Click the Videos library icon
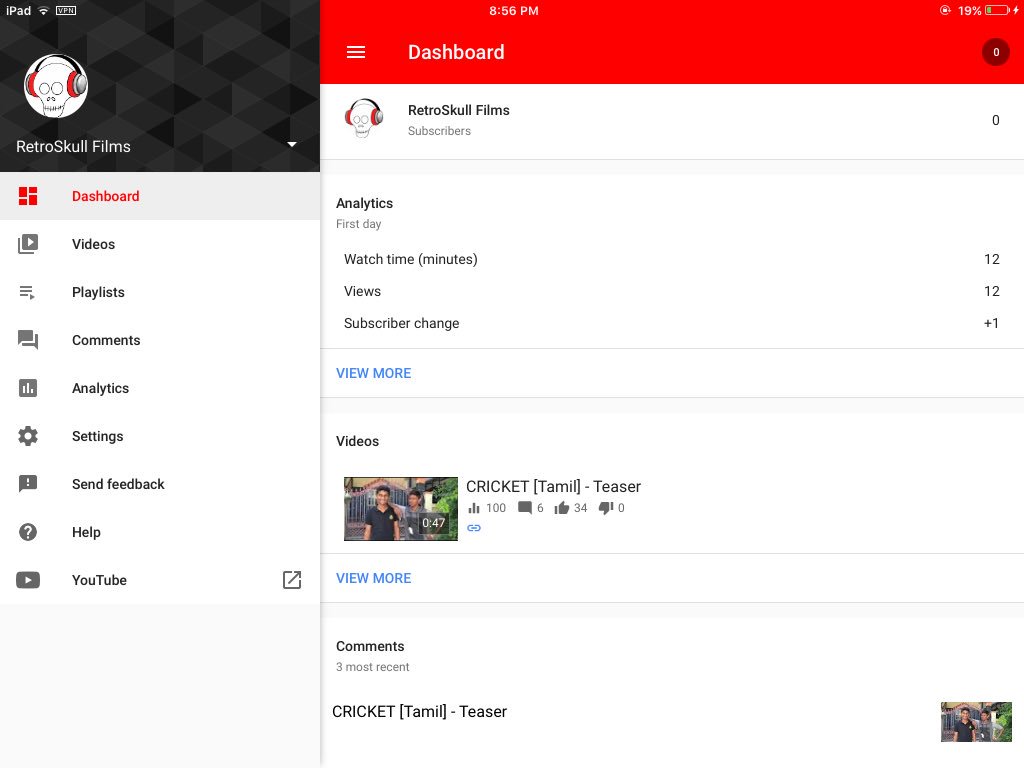This screenshot has height=768, width=1024. [x=28, y=244]
